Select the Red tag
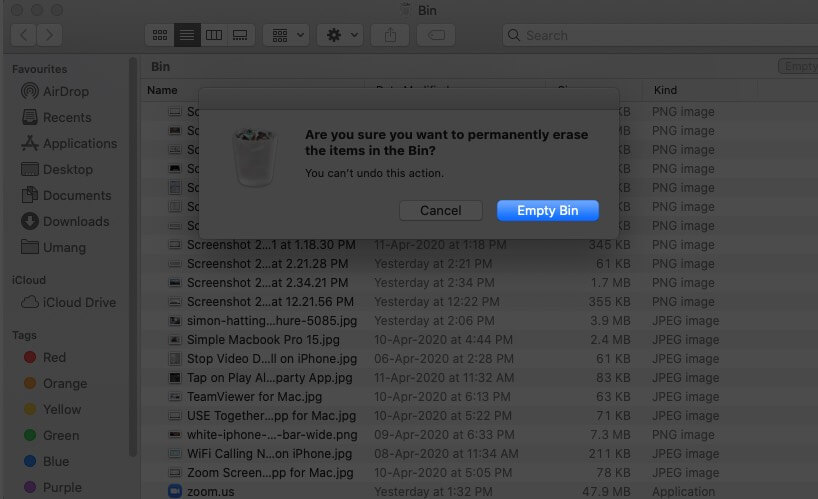Image resolution: width=818 pixels, height=499 pixels. (x=45, y=357)
